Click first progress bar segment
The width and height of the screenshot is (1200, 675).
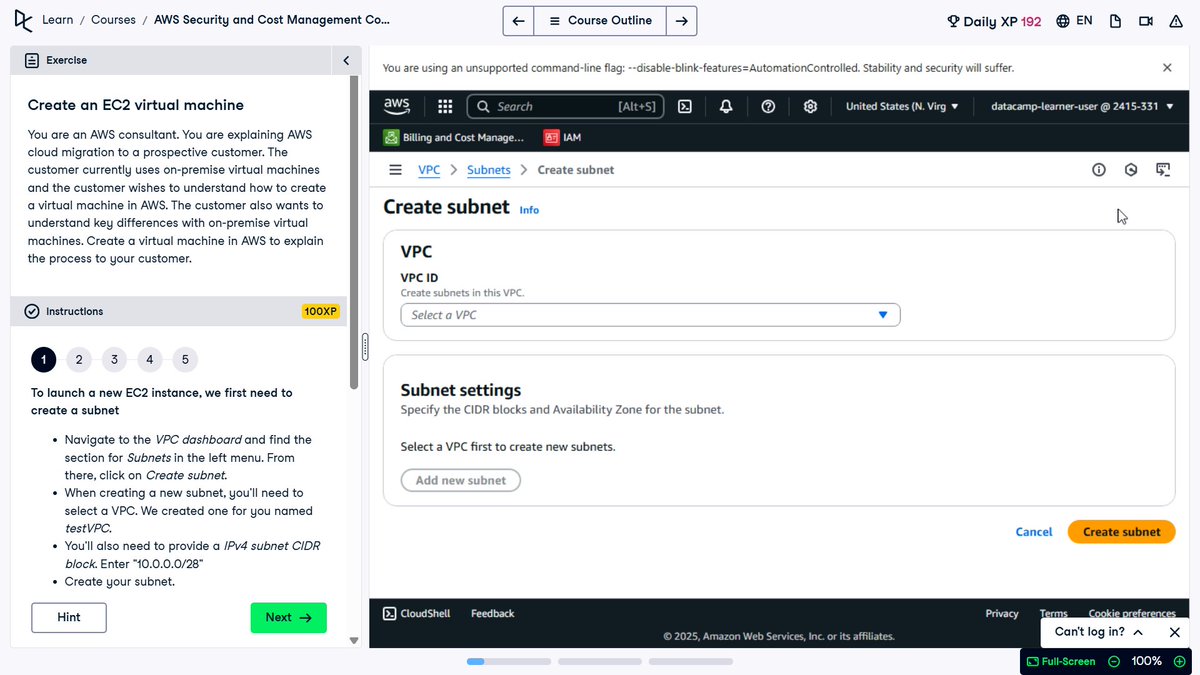509,662
